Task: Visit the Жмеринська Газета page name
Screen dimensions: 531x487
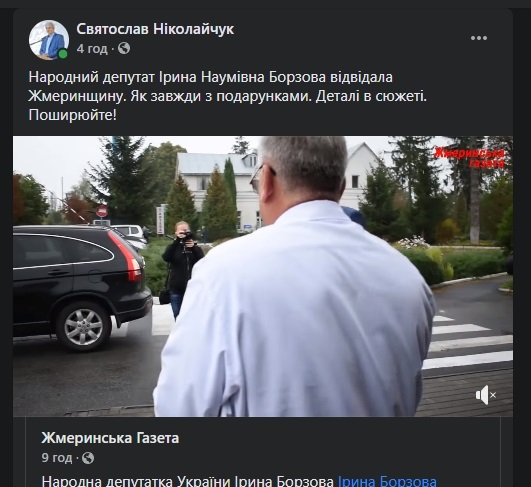Action: [110, 438]
